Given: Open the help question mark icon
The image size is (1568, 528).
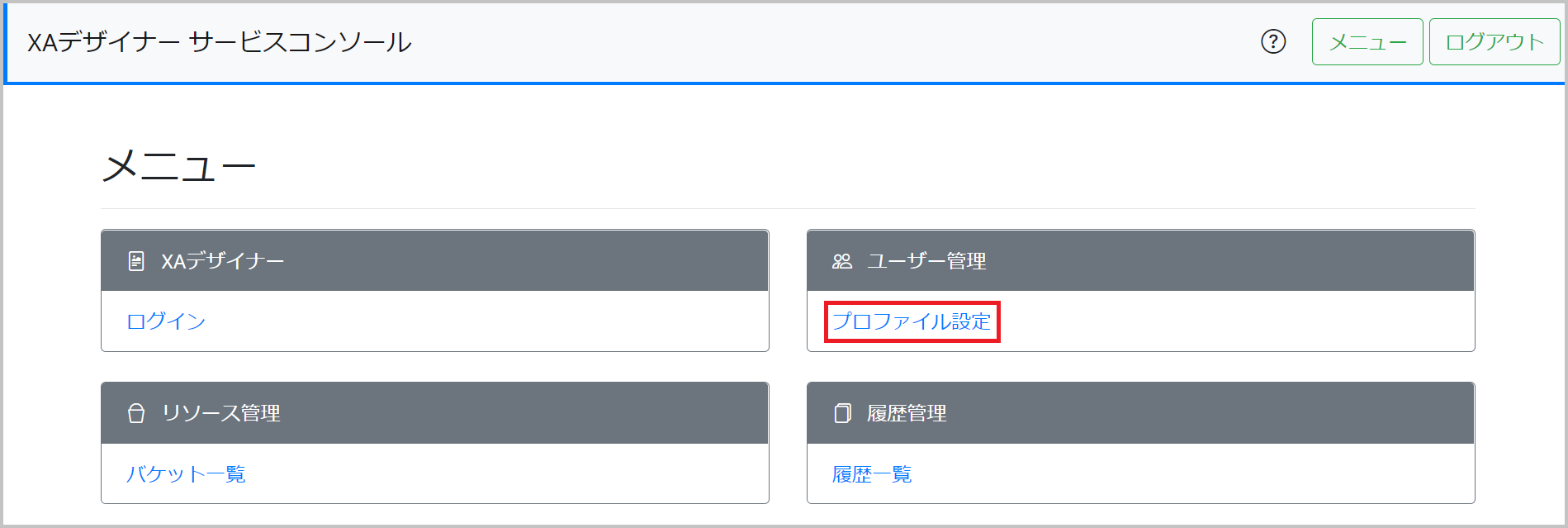Looking at the screenshot, I should [x=1273, y=41].
